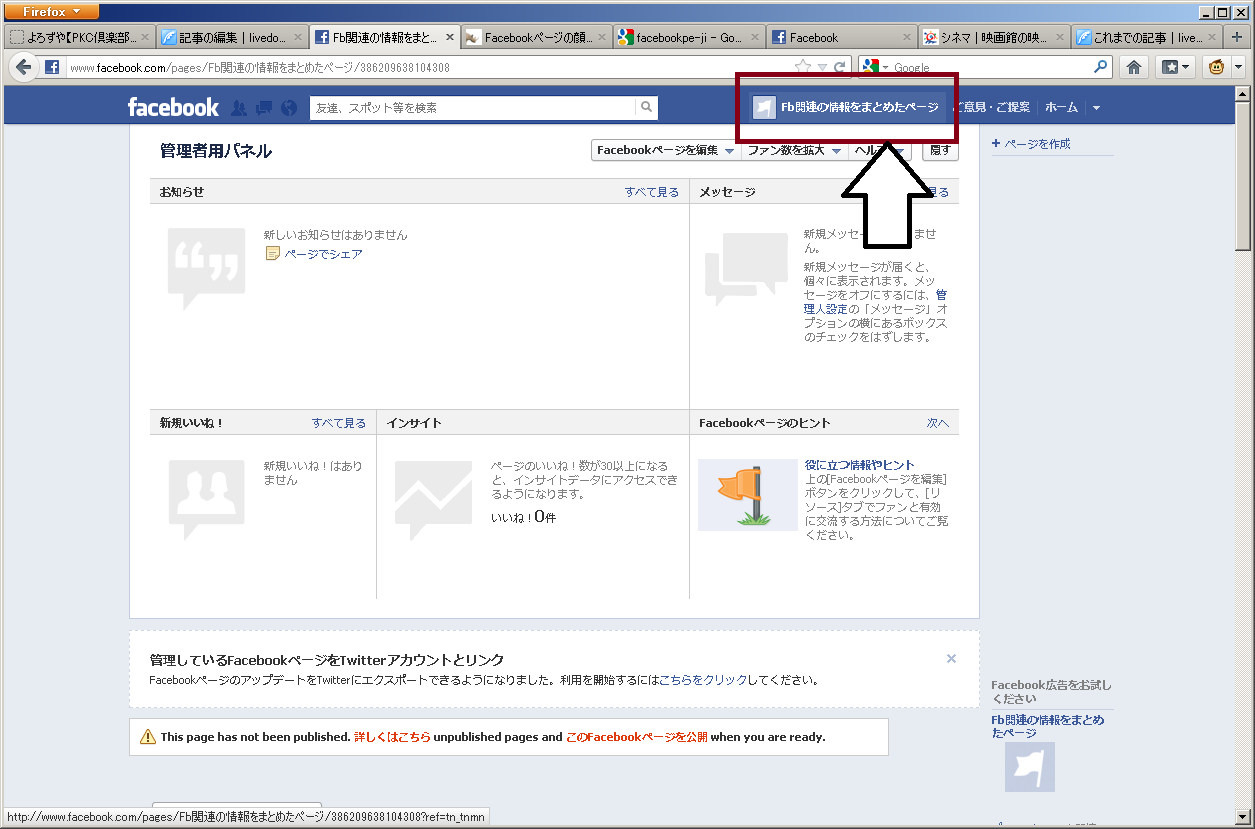
Task: Click the ページでシェア link
Action: (x=323, y=254)
